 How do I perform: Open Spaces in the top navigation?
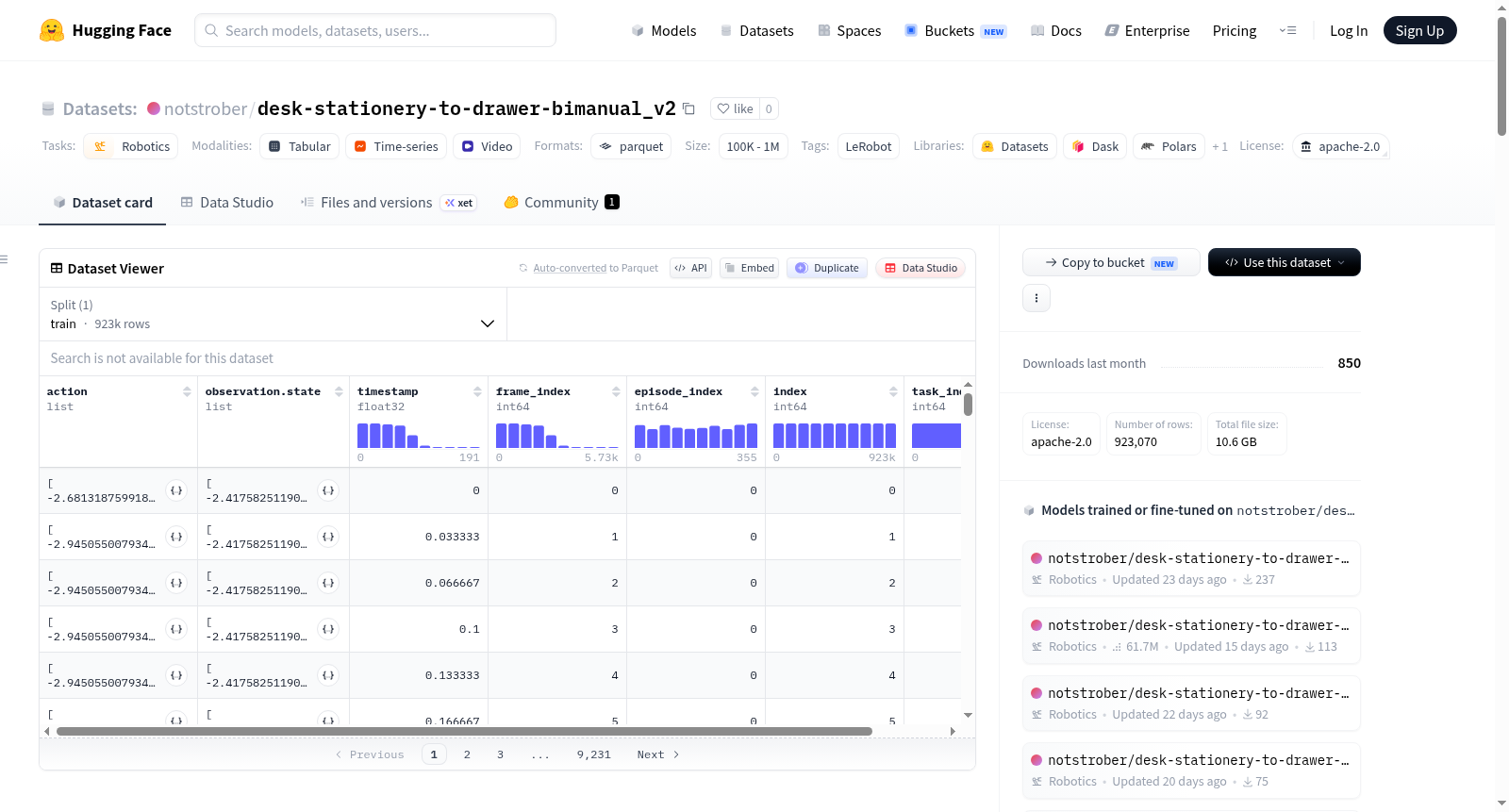(x=850, y=30)
